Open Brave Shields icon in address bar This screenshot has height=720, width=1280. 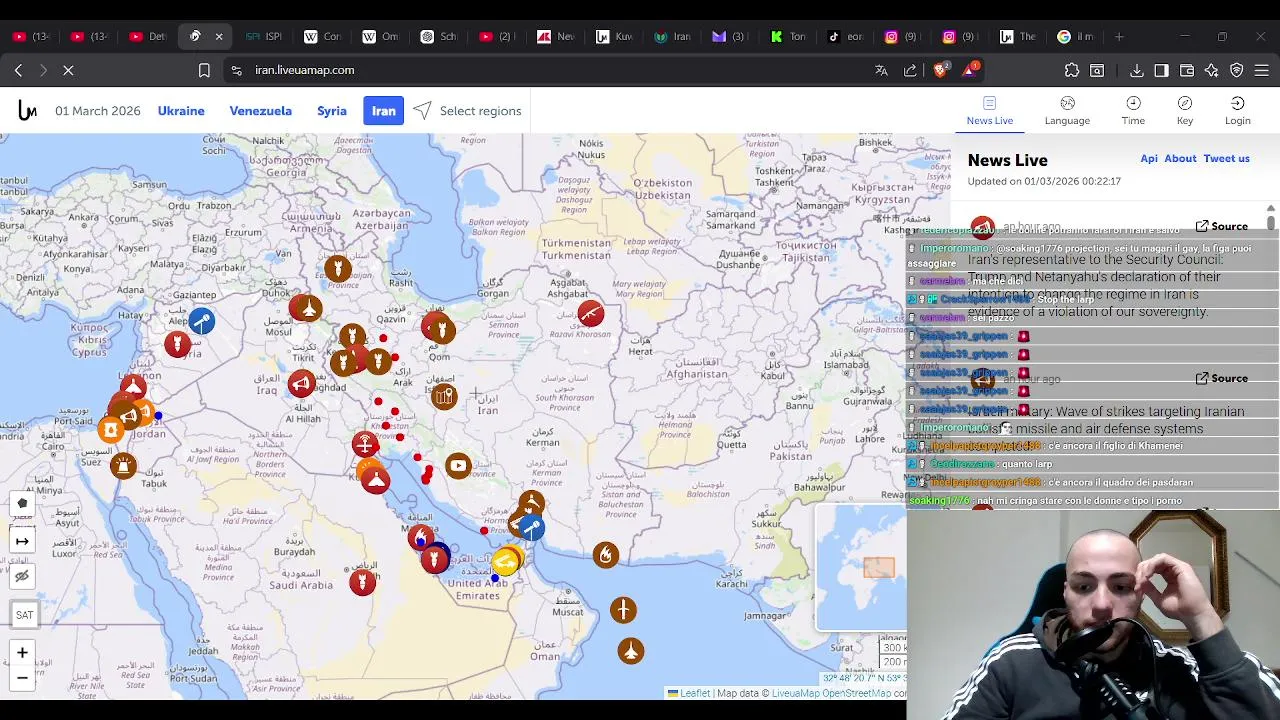point(940,70)
